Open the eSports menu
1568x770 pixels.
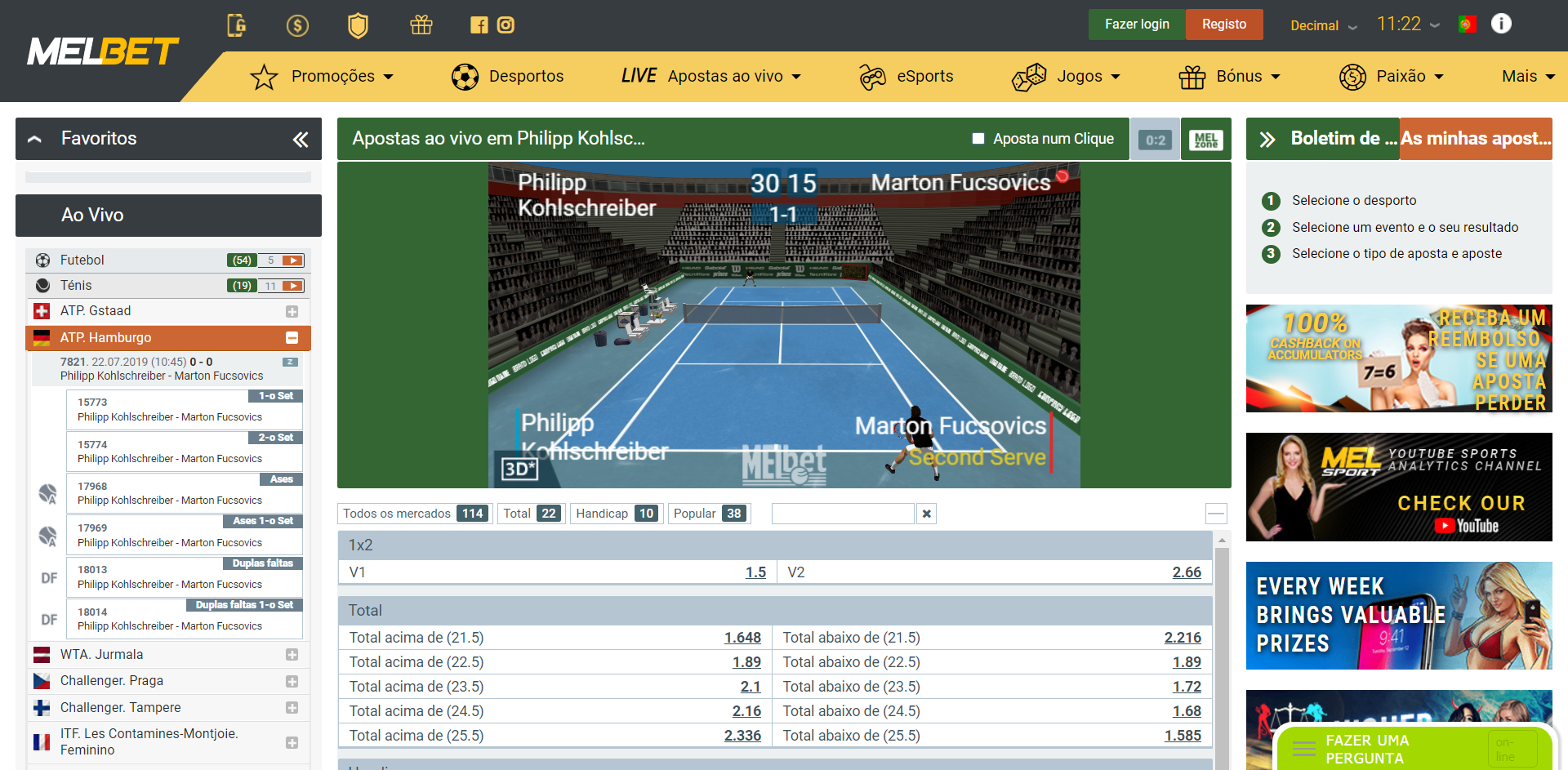click(x=924, y=76)
